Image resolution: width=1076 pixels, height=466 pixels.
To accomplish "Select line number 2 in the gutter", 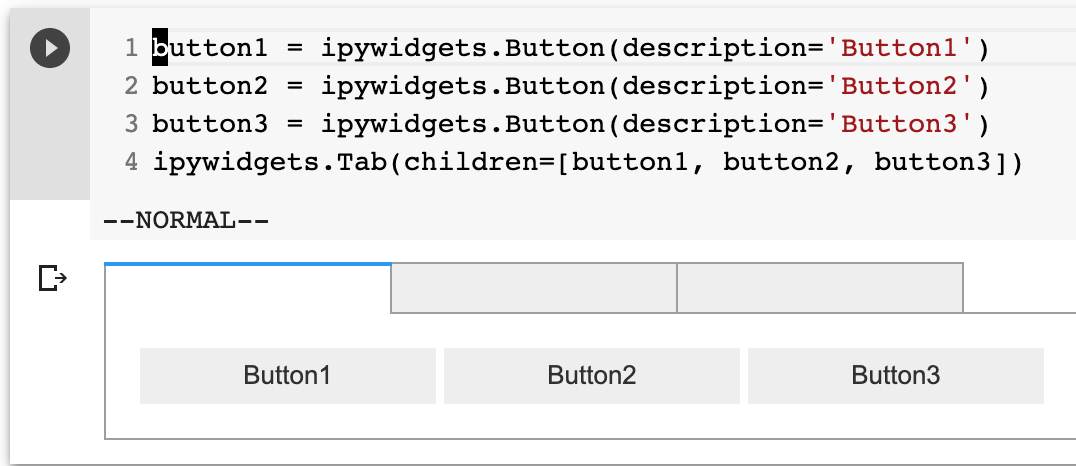I will click(132, 86).
